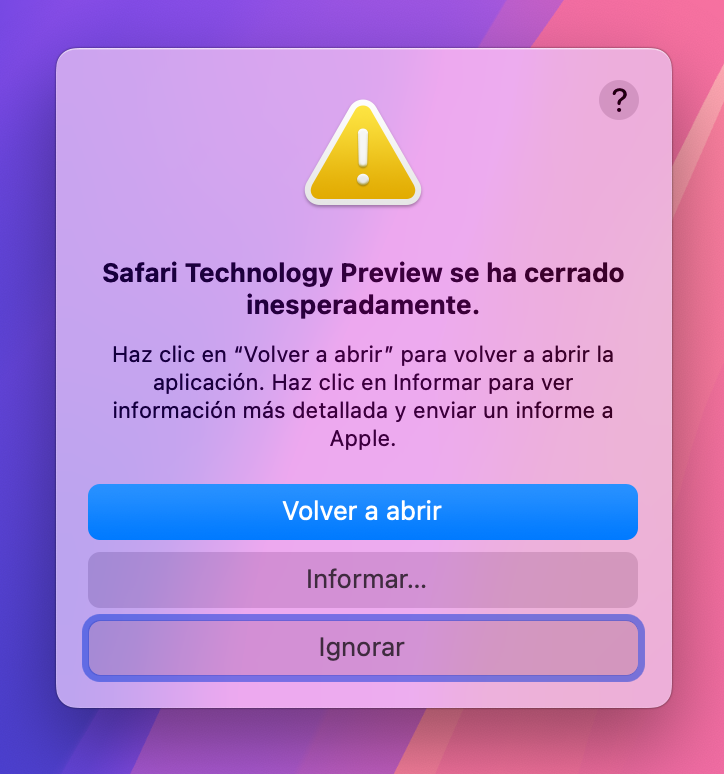Click the round "?" help icon

pyautogui.click(x=618, y=100)
